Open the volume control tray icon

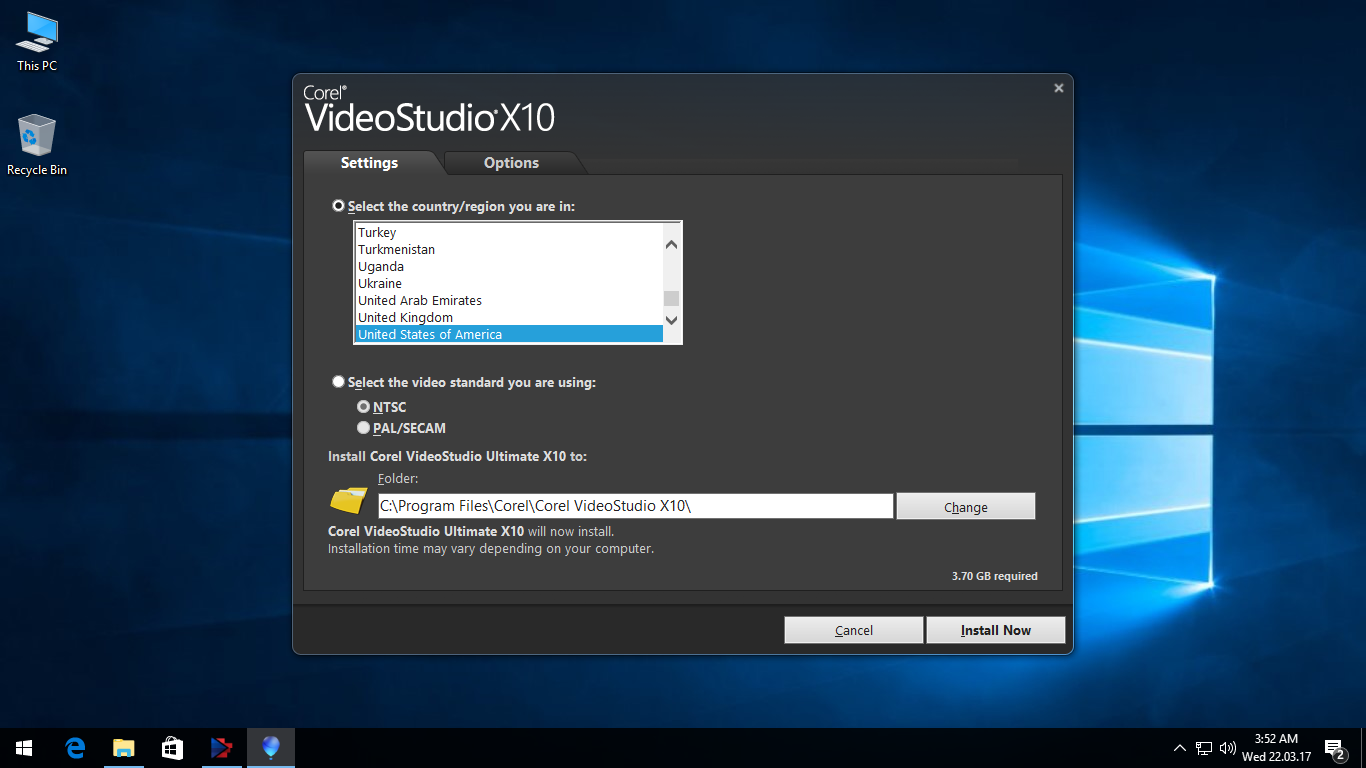1228,748
